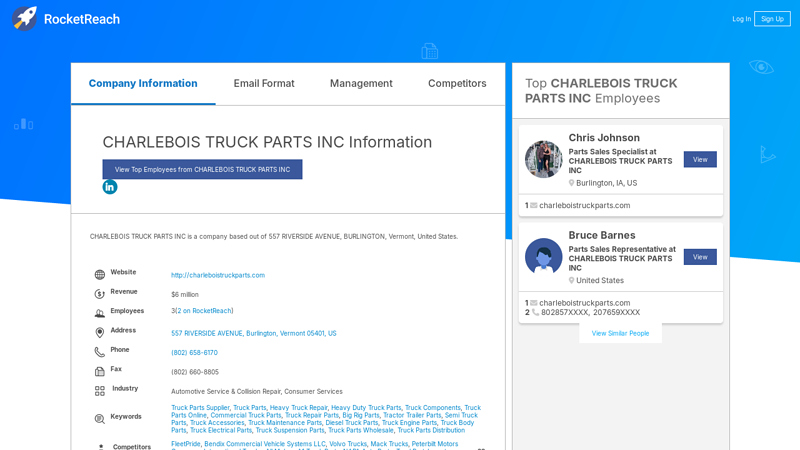Click location pin next to United States

tap(571, 281)
